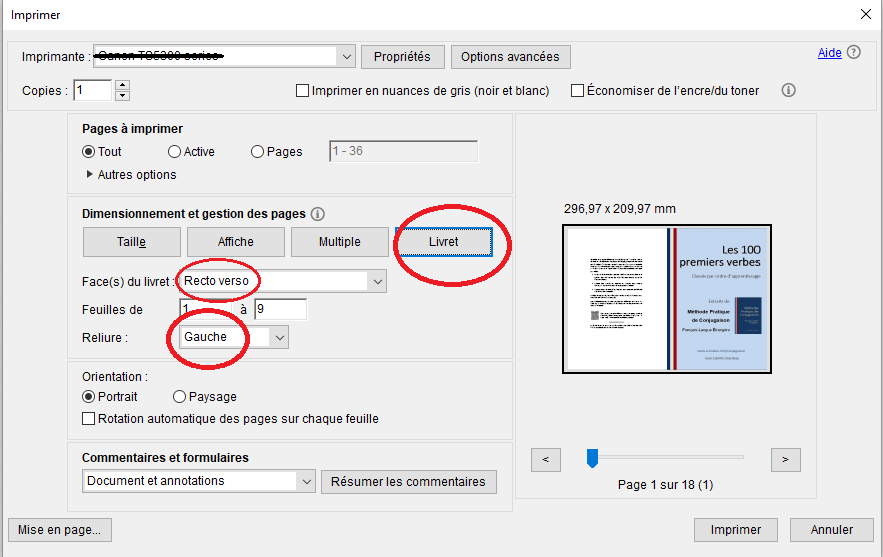Click the page preview slider handle
This screenshot has height=557, width=883.
pos(592,458)
